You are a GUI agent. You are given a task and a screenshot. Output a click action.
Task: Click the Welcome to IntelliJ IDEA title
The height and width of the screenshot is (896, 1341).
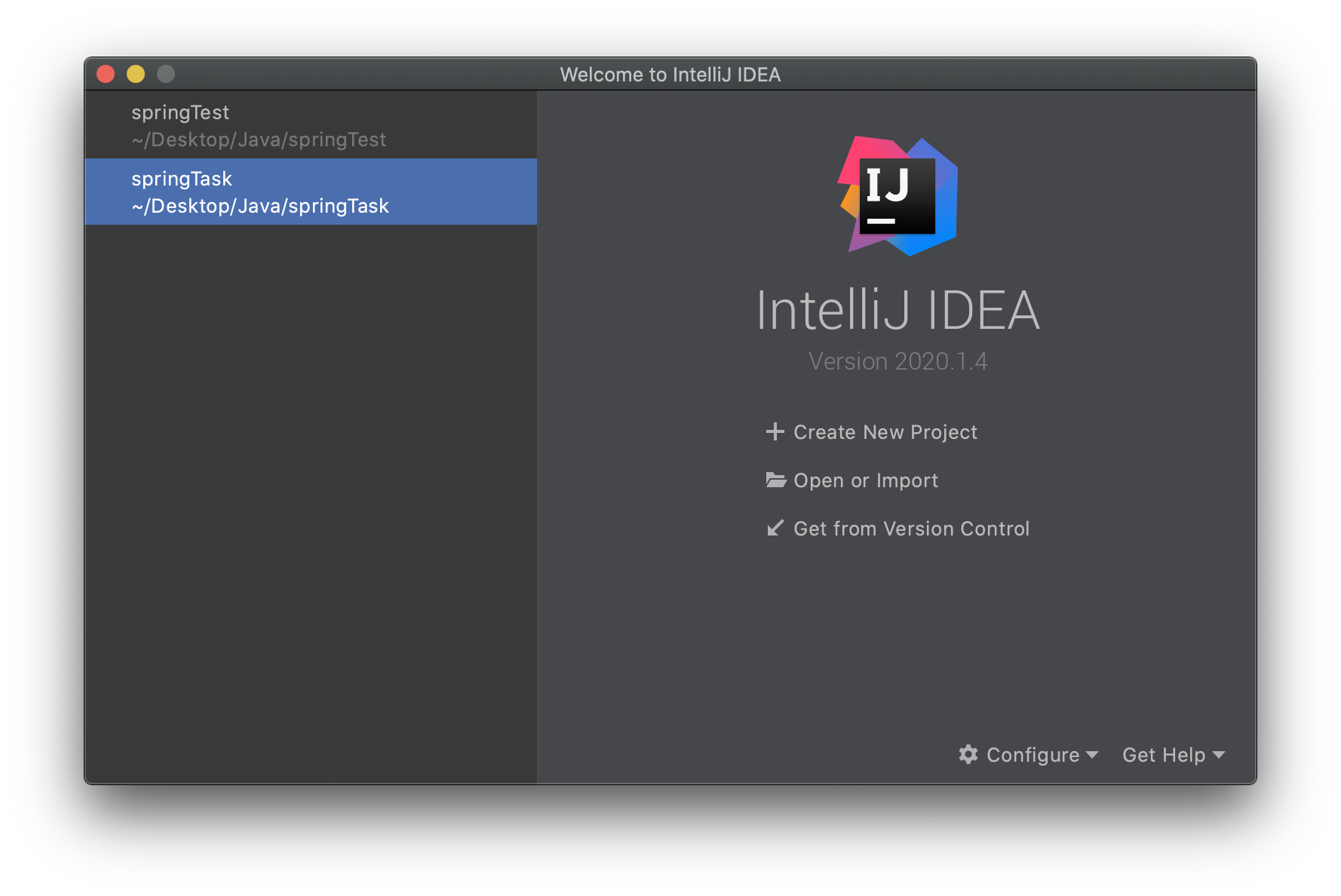point(670,75)
